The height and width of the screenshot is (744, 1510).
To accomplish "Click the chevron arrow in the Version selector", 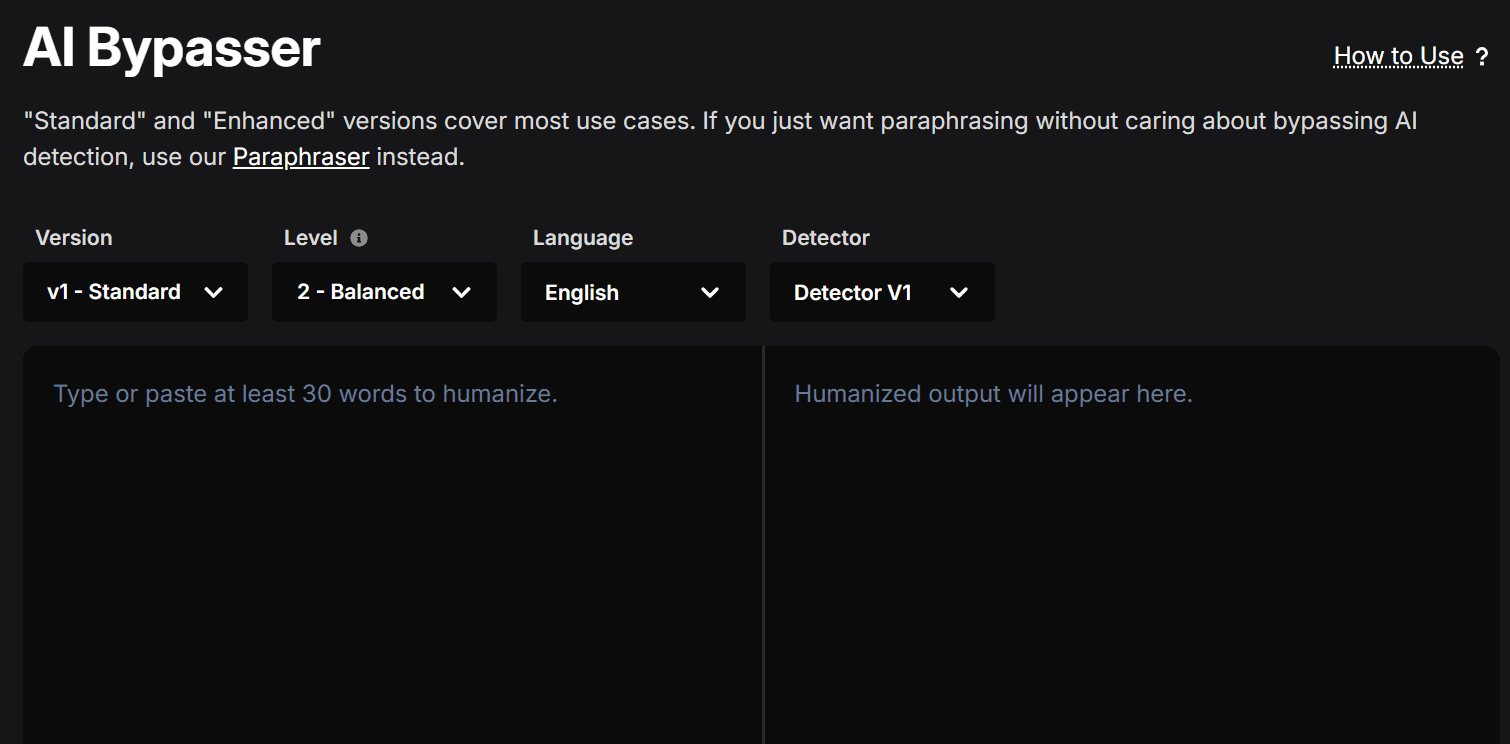I will 213,292.
